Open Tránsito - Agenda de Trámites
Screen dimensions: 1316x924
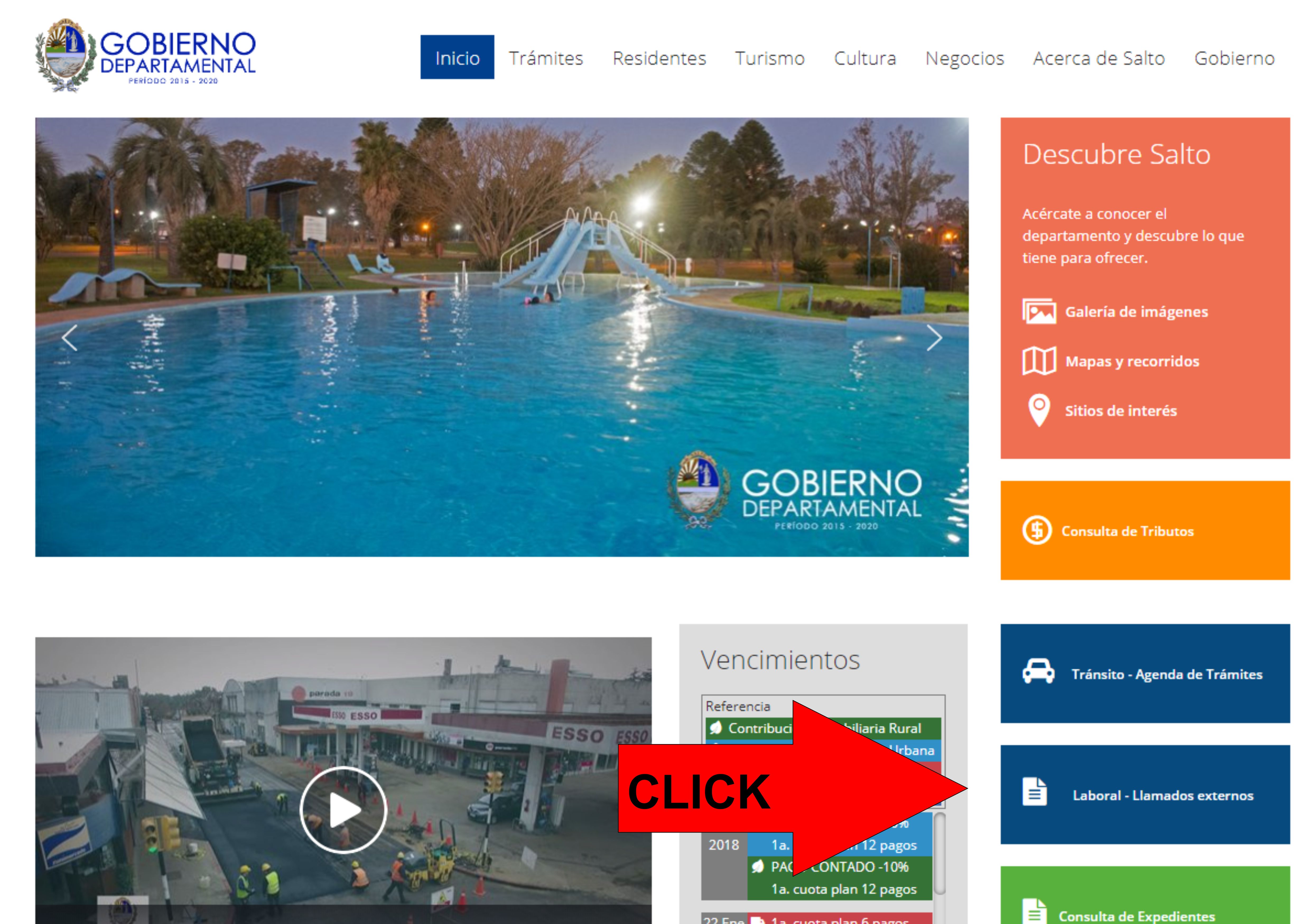coord(1167,674)
